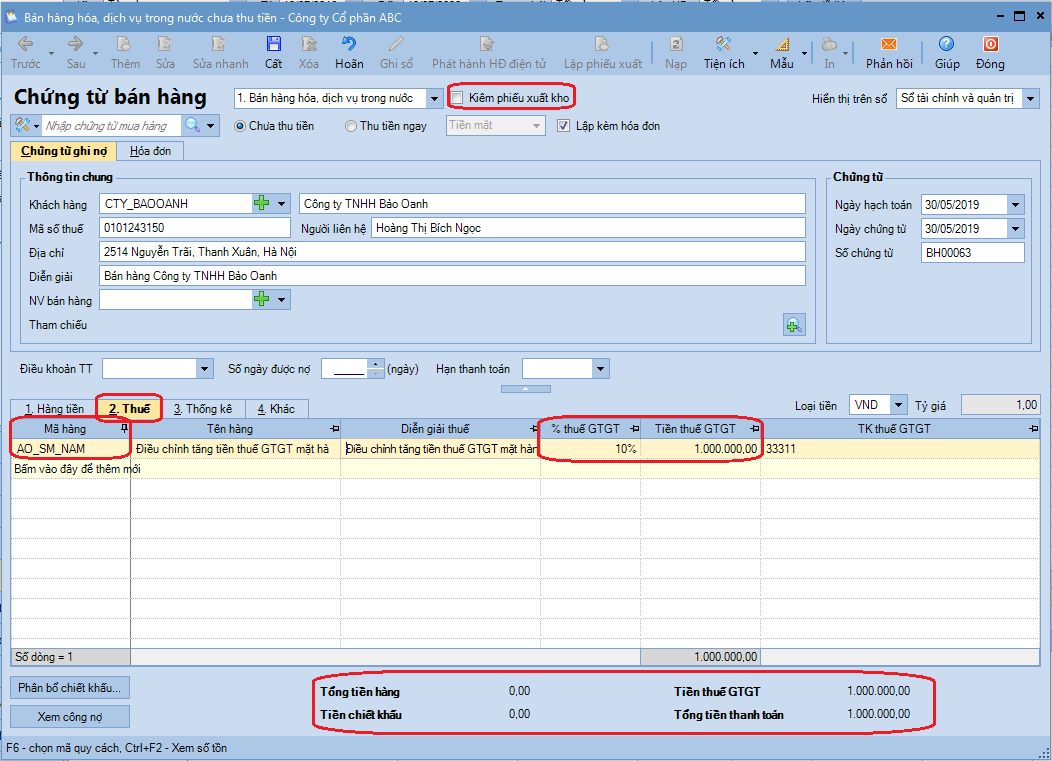Collapse header panel with the small arrow bar
The height and width of the screenshot is (761, 1052).
pyautogui.click(x=525, y=389)
